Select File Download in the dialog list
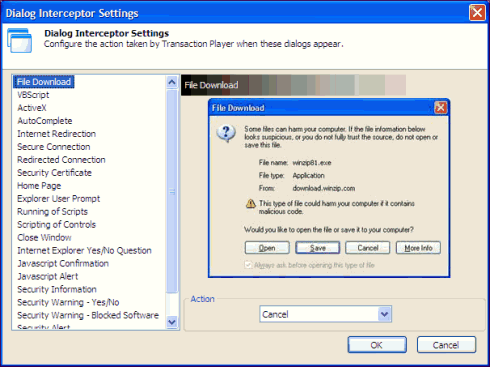Screen dimensions: 490x367 click(x=44, y=82)
